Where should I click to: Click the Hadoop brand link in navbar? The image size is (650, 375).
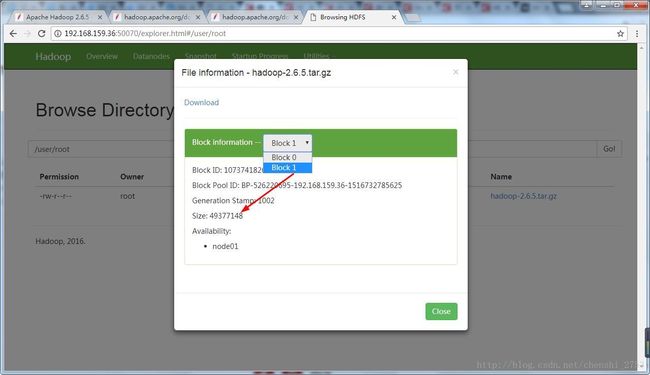pyautogui.click(x=53, y=56)
